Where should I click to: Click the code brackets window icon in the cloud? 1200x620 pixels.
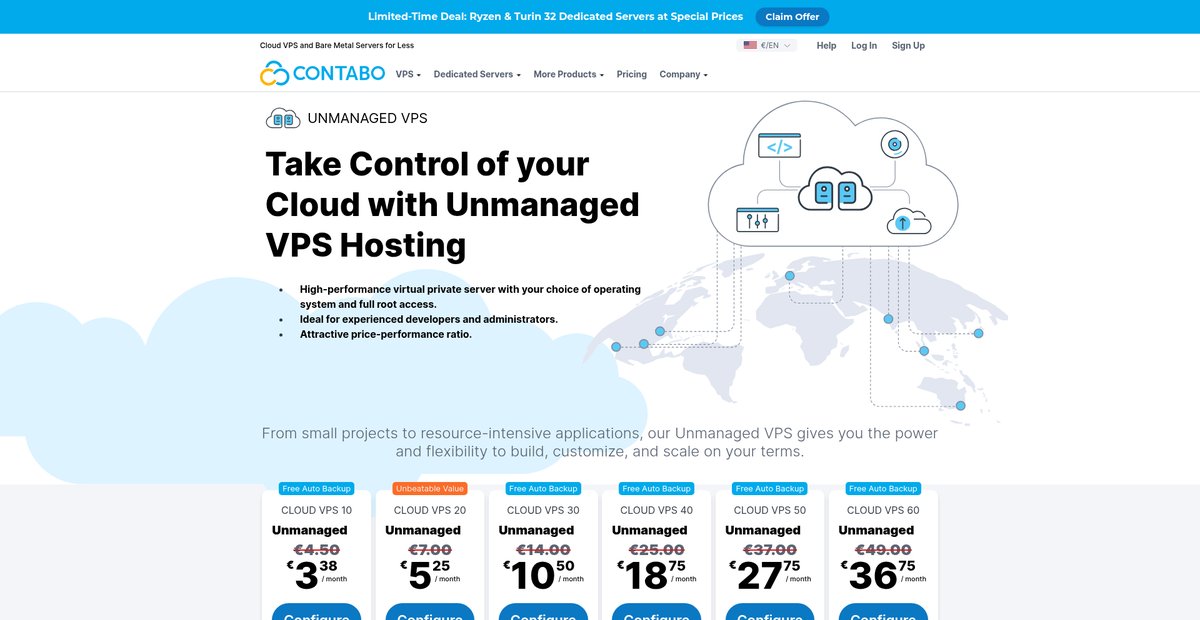780,147
